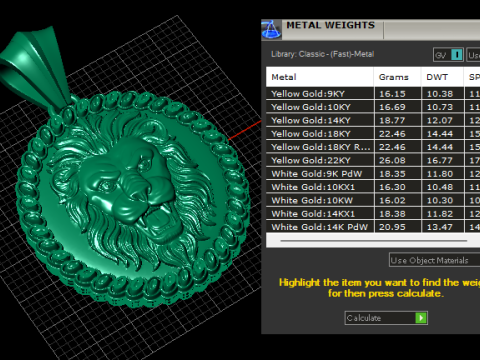Image resolution: width=480 pixels, height=360 pixels.
Task: Click the 10.30 DWT cell
Action: tap(442, 200)
